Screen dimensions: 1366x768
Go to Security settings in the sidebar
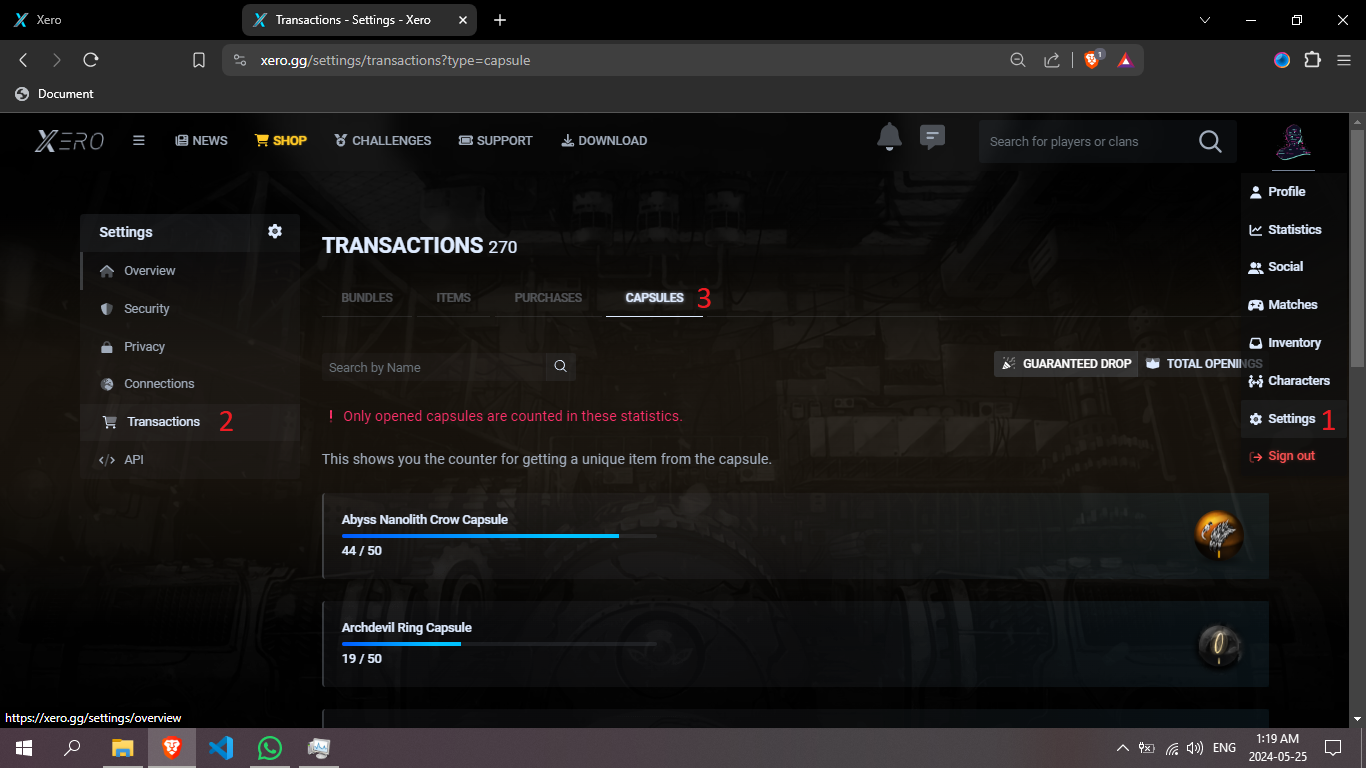pos(147,309)
